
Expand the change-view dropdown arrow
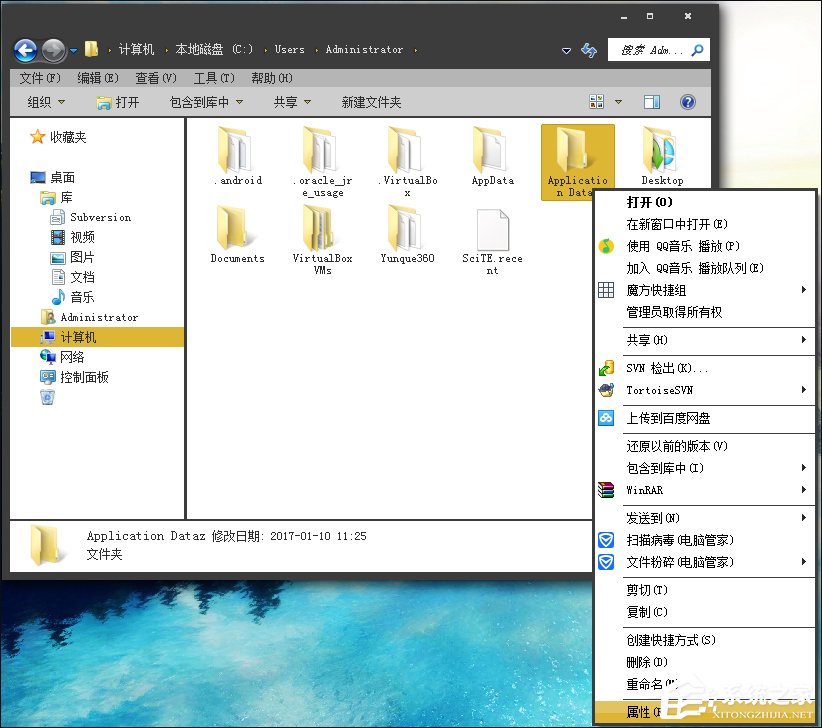(617, 101)
